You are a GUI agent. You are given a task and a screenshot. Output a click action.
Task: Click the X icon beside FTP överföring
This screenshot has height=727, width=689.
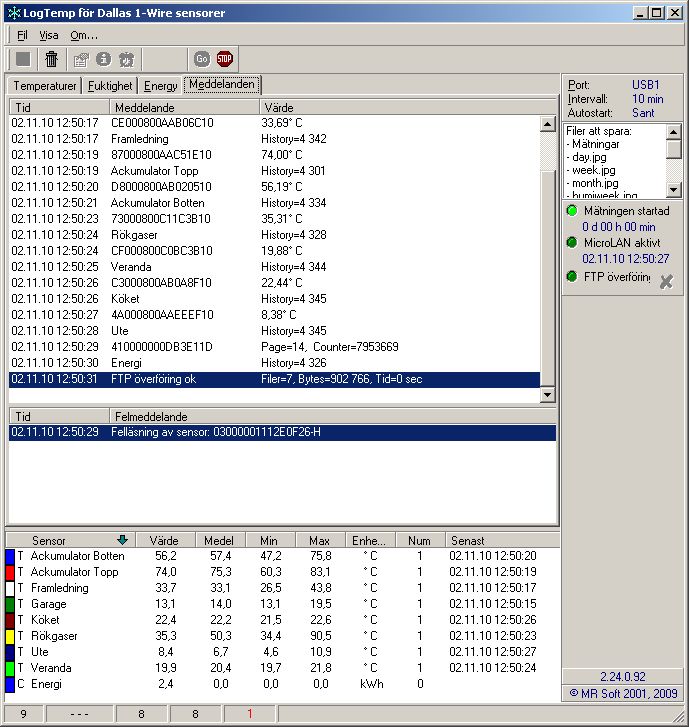[x=666, y=282]
